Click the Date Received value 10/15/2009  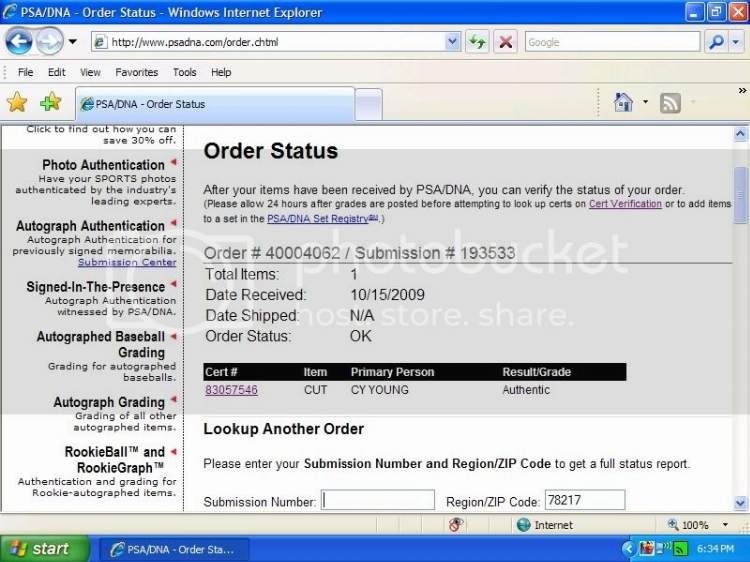(387, 295)
